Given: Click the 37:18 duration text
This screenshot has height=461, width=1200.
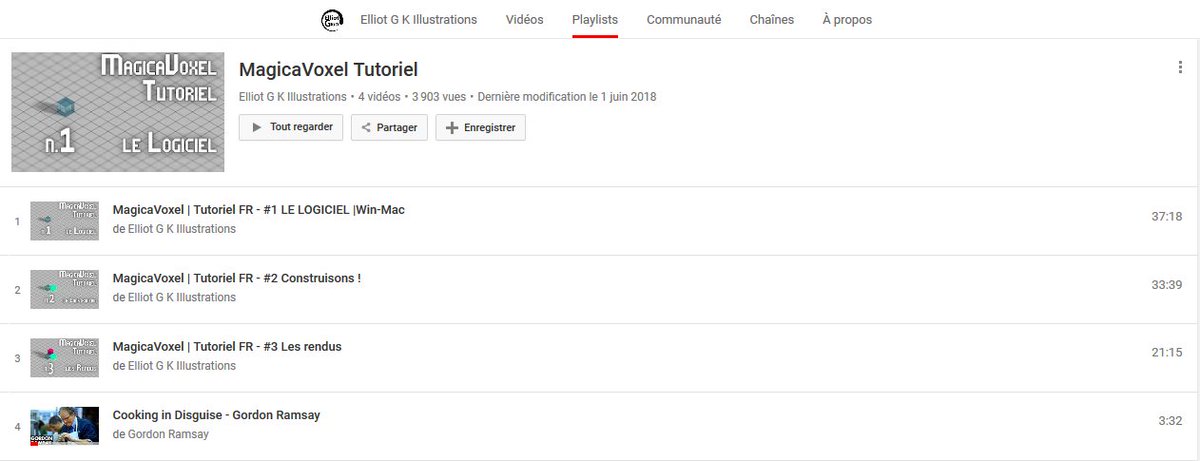Looking at the screenshot, I should [1167, 216].
